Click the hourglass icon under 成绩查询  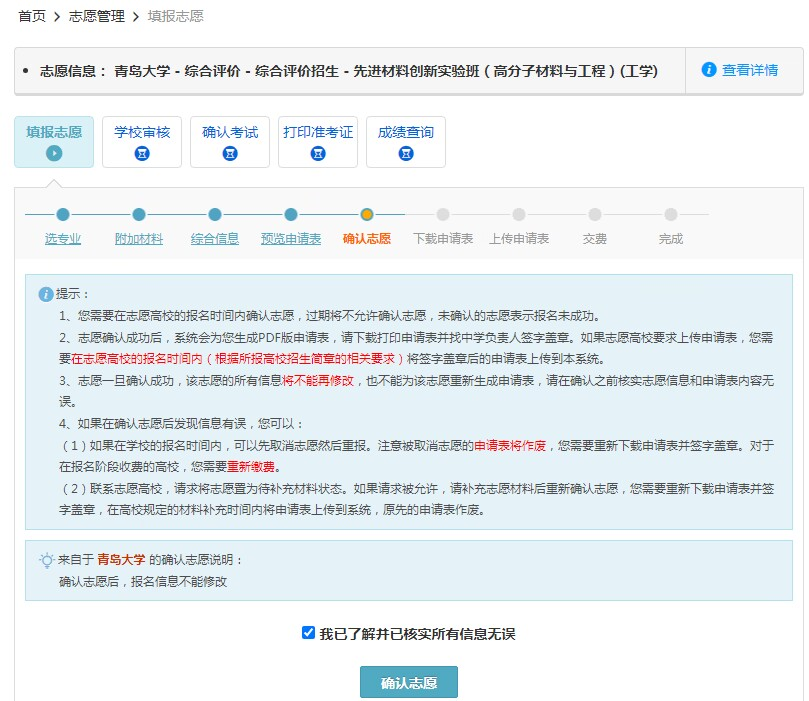coord(406,153)
